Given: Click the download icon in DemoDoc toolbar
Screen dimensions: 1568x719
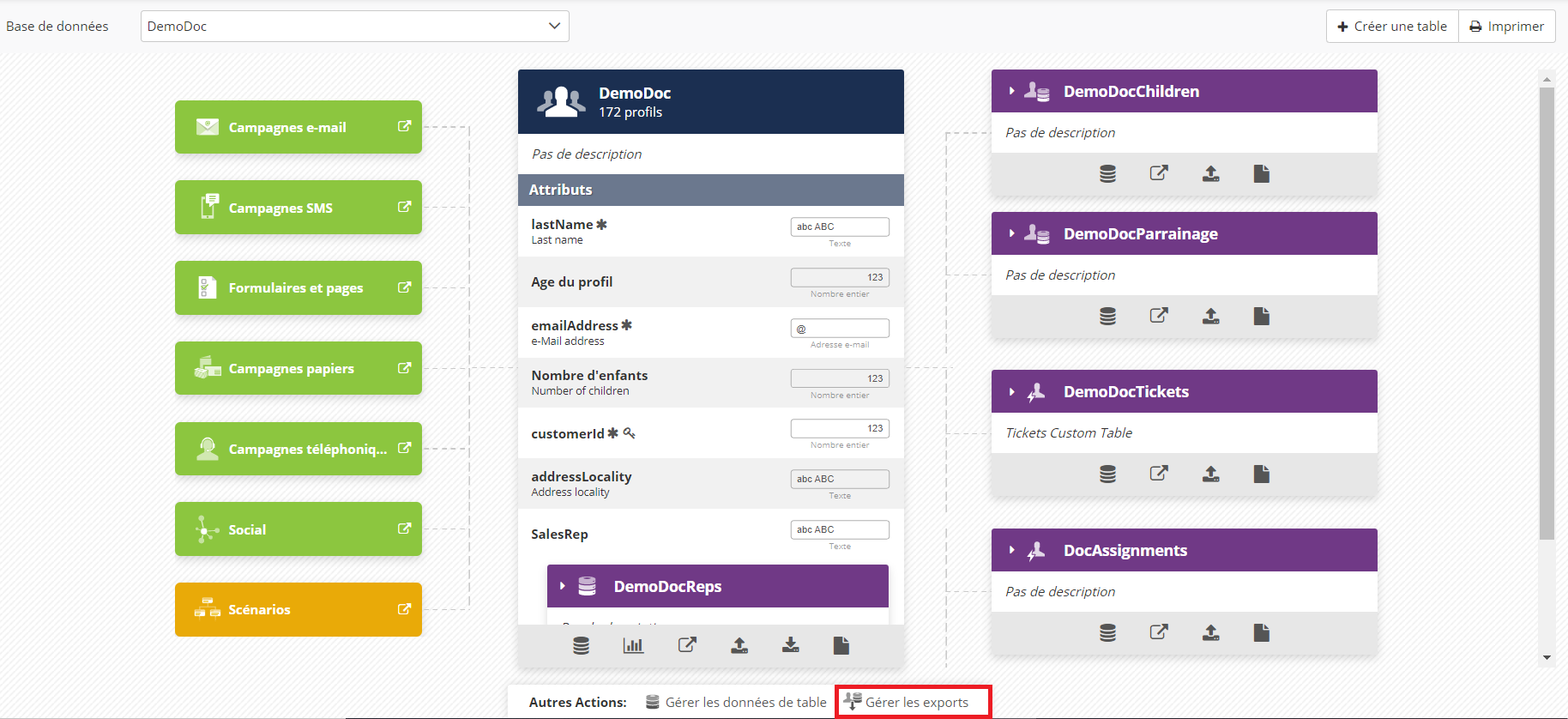Looking at the screenshot, I should click(790, 645).
